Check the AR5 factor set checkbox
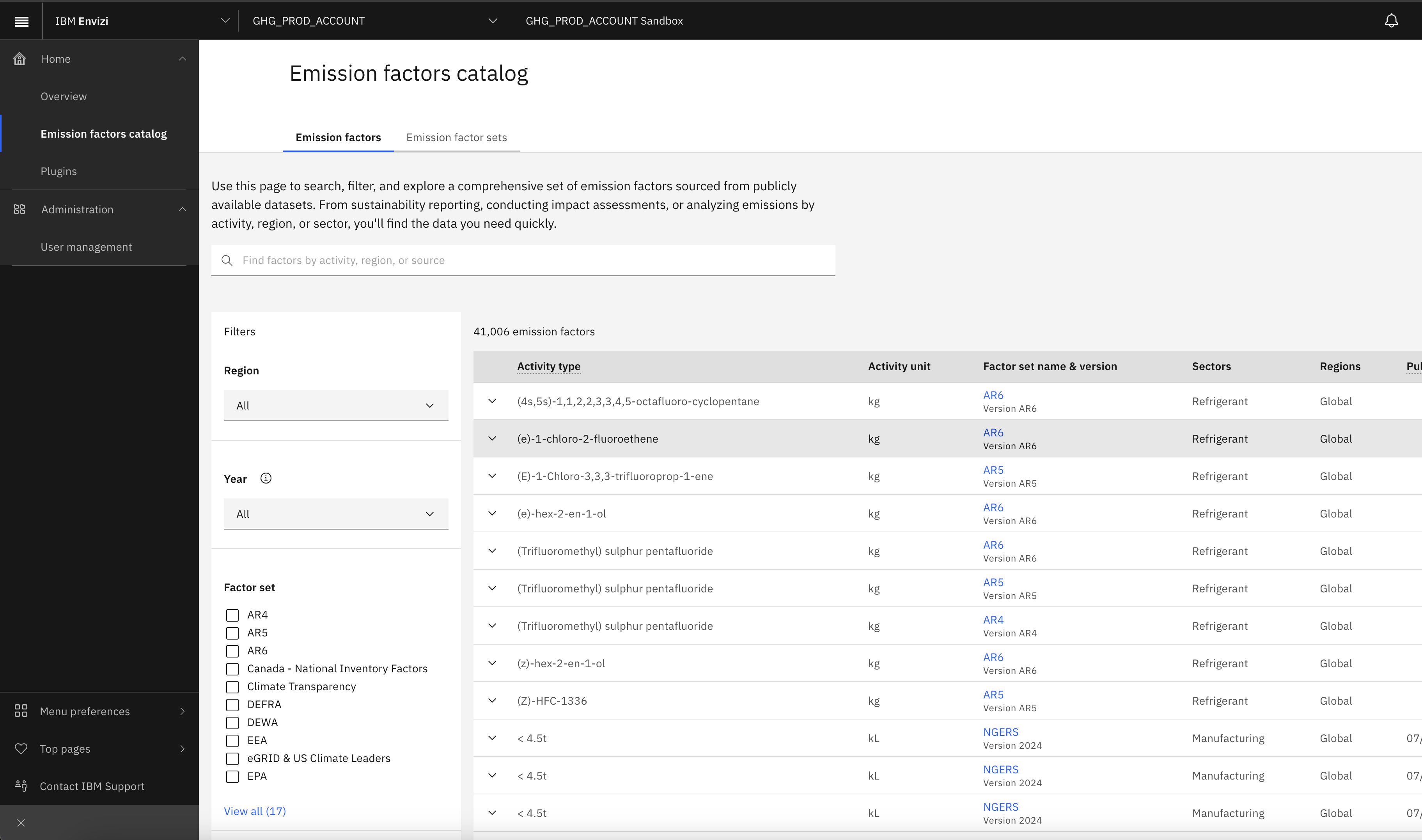The height and width of the screenshot is (840, 1422). [232, 633]
